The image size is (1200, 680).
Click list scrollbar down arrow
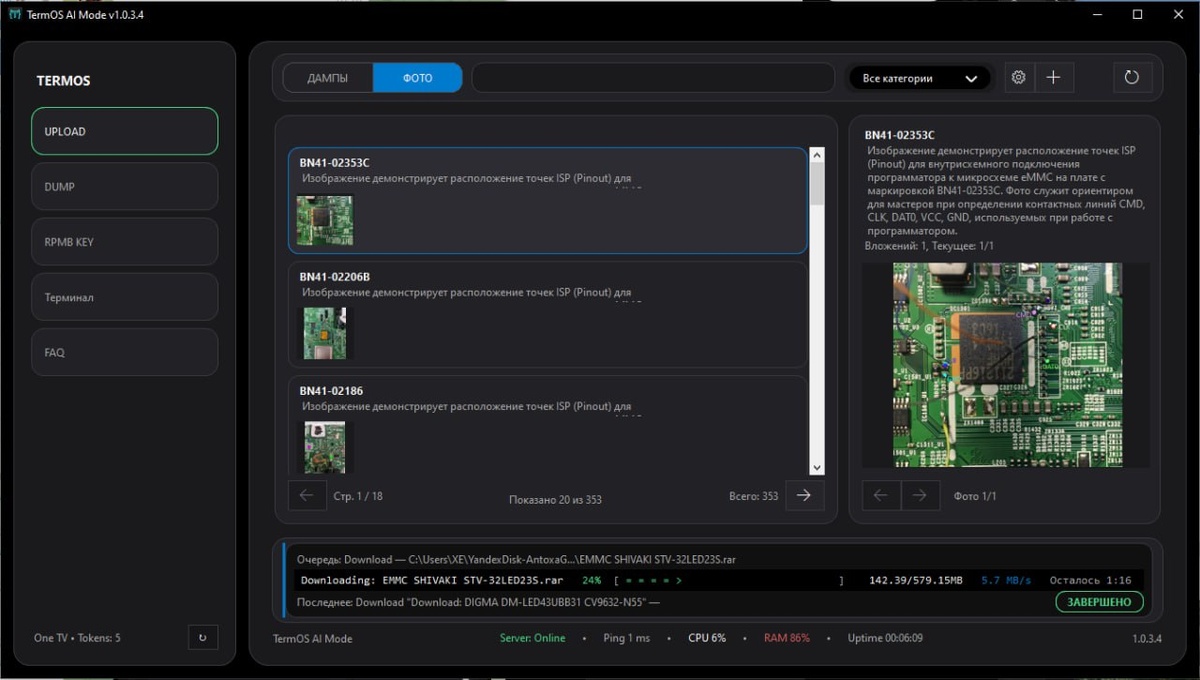pyautogui.click(x=816, y=467)
